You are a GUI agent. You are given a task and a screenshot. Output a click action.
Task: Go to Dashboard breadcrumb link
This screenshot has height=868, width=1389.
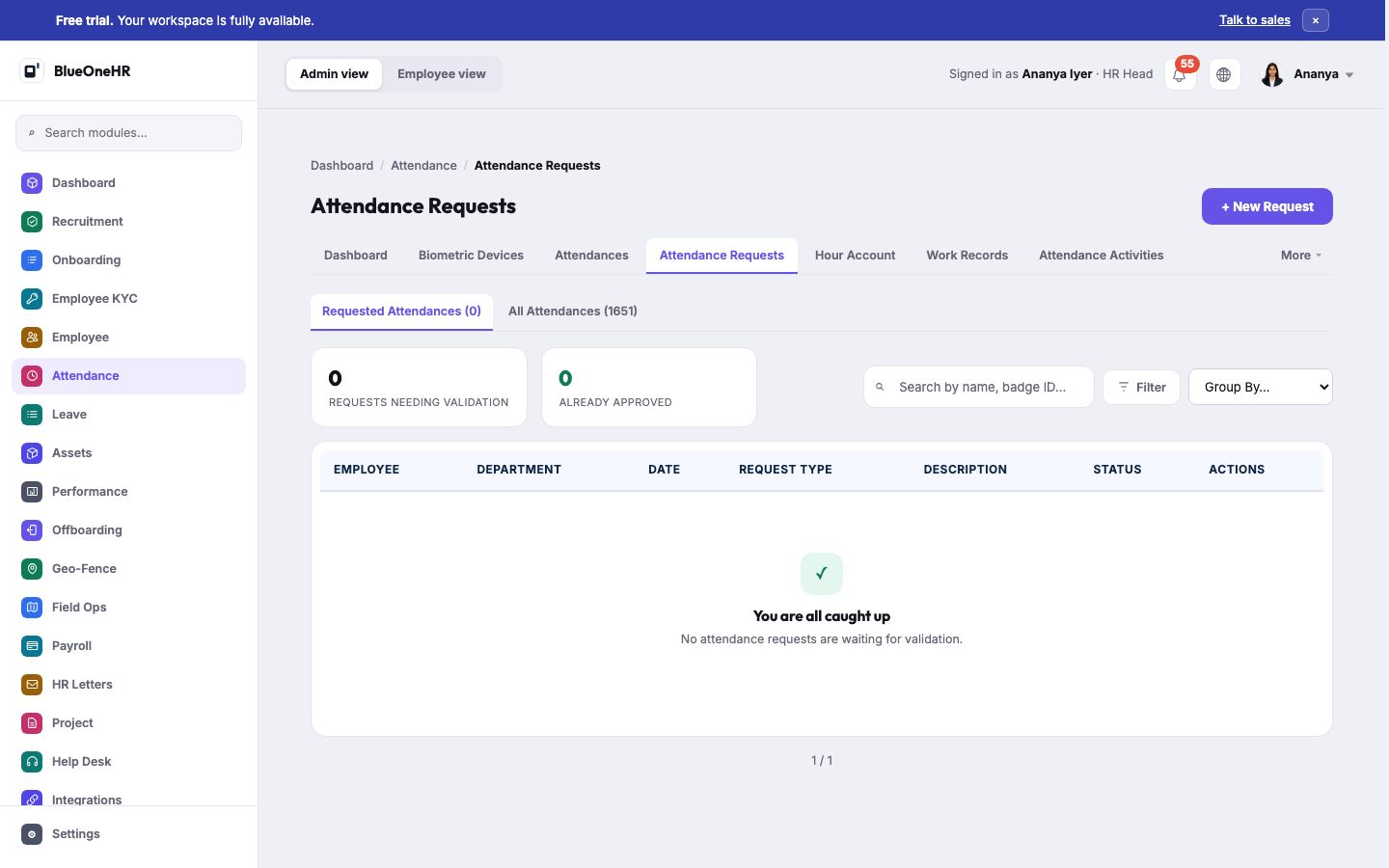(341, 166)
